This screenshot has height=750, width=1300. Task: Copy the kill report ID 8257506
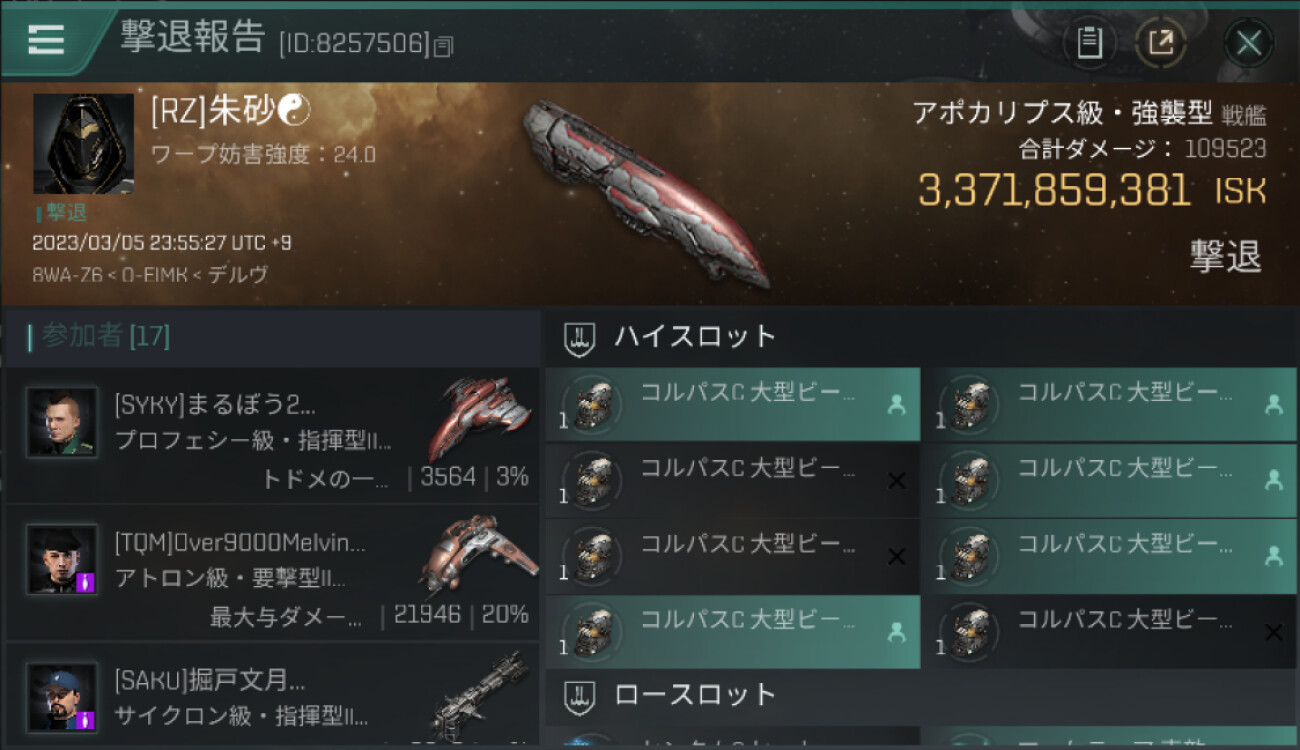[444, 46]
